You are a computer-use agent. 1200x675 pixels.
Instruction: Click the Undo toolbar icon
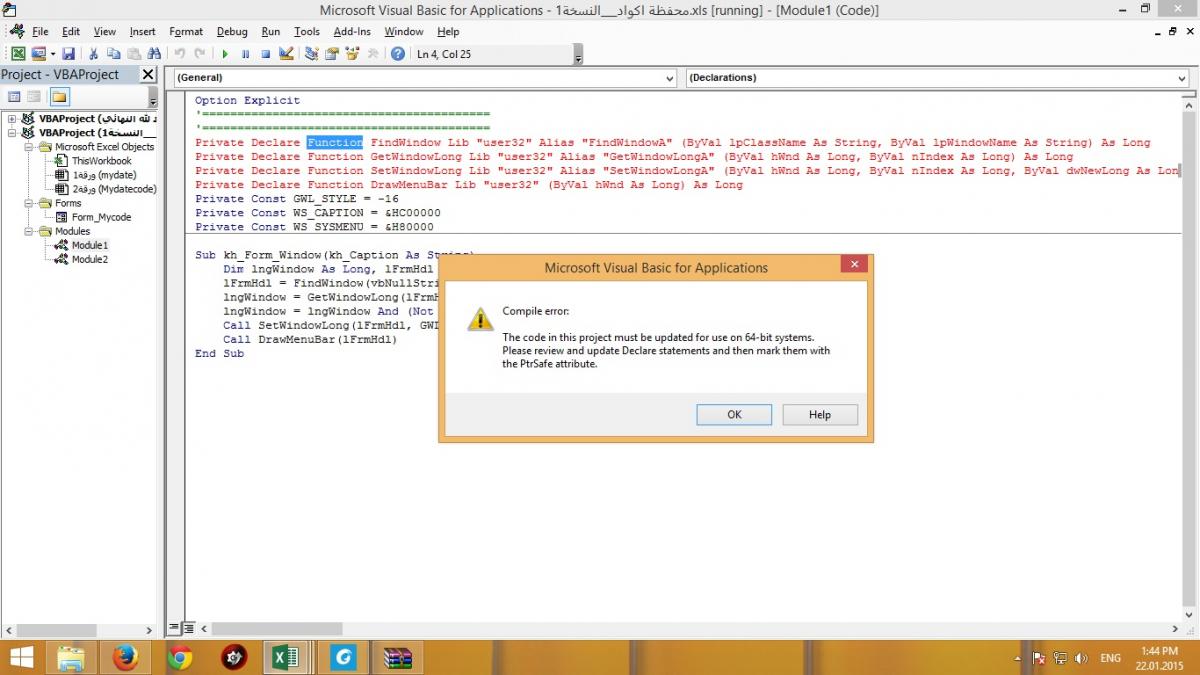179,54
